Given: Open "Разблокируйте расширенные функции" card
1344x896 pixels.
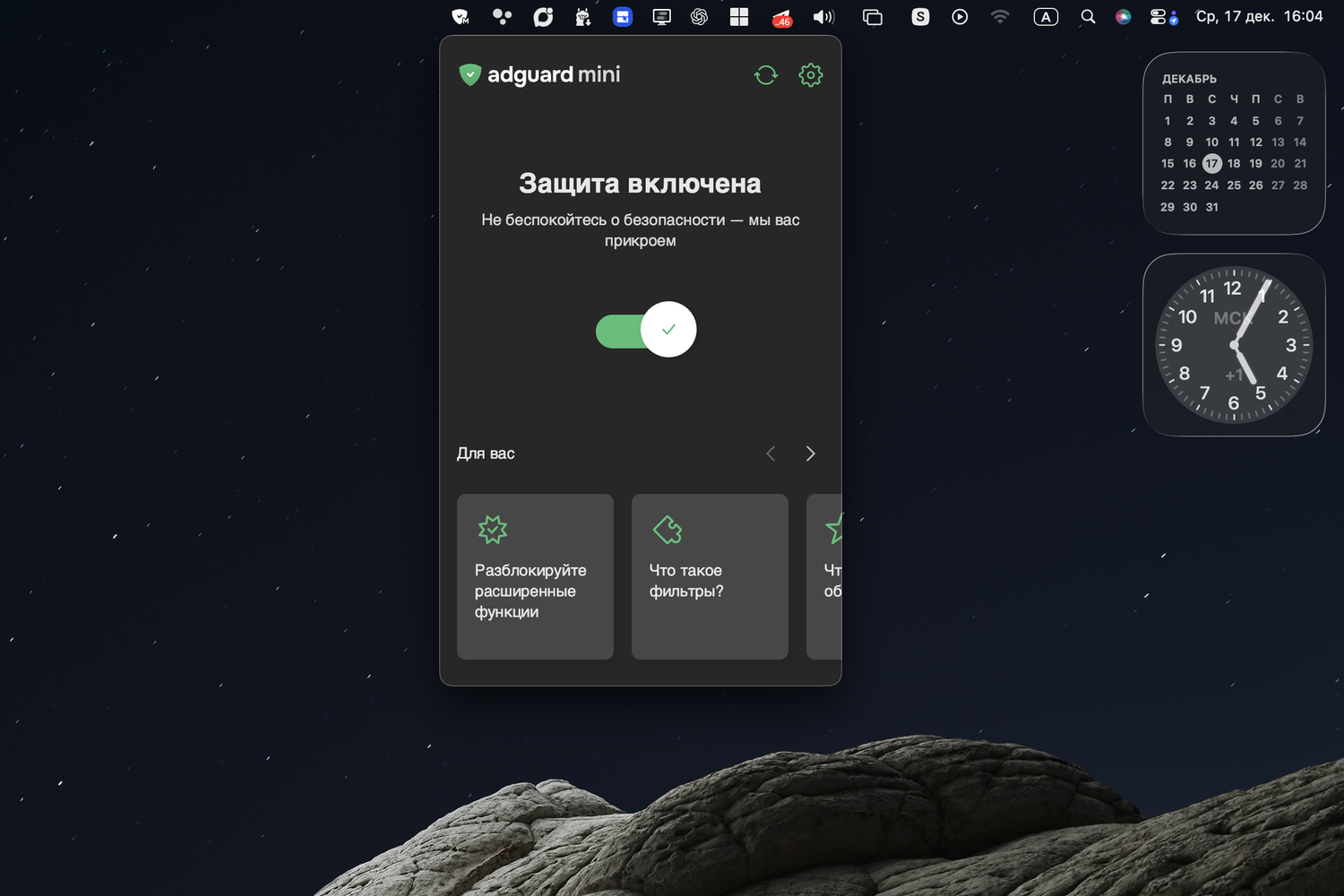Looking at the screenshot, I should click(535, 577).
